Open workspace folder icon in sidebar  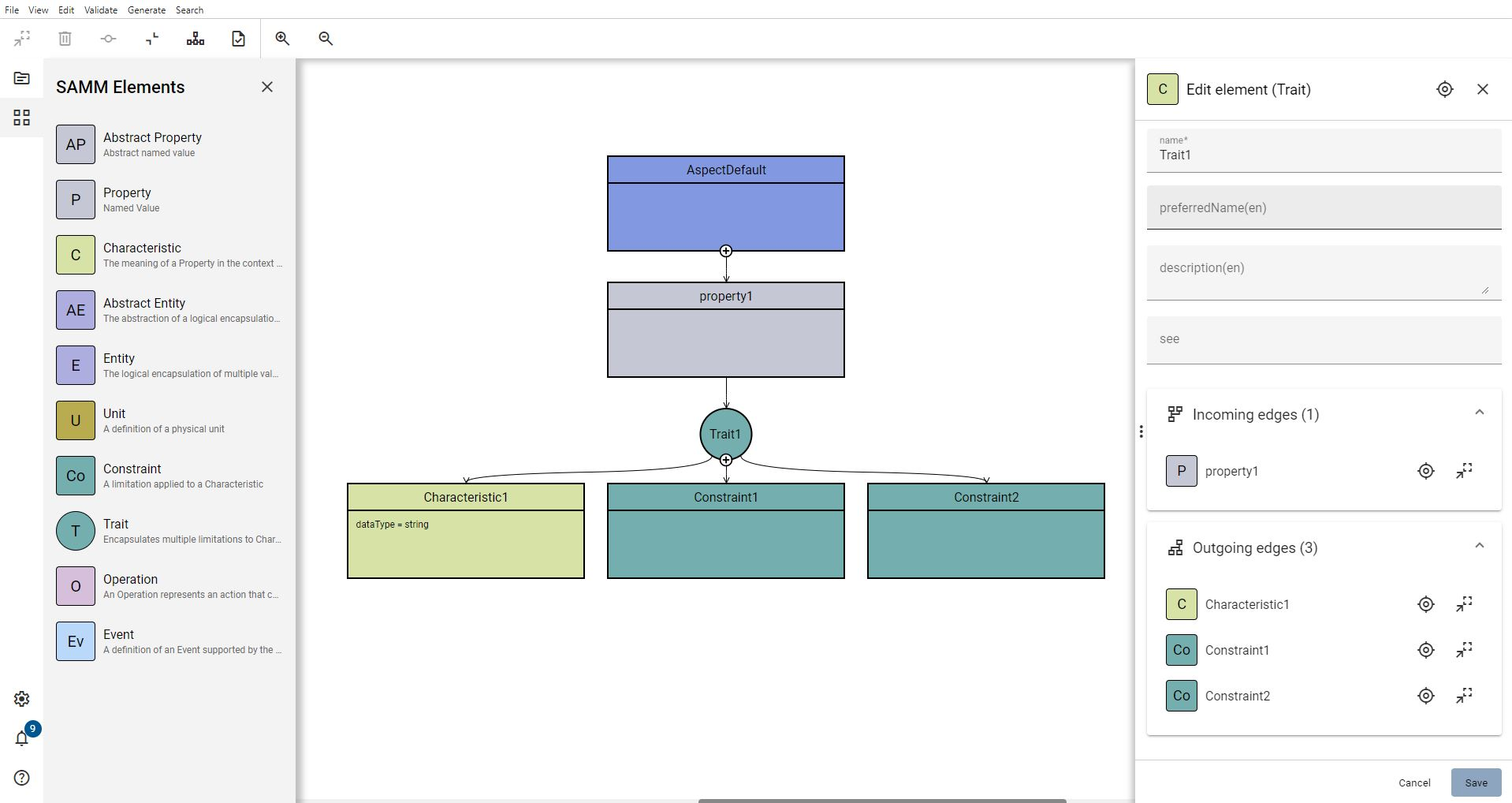pyautogui.click(x=22, y=78)
